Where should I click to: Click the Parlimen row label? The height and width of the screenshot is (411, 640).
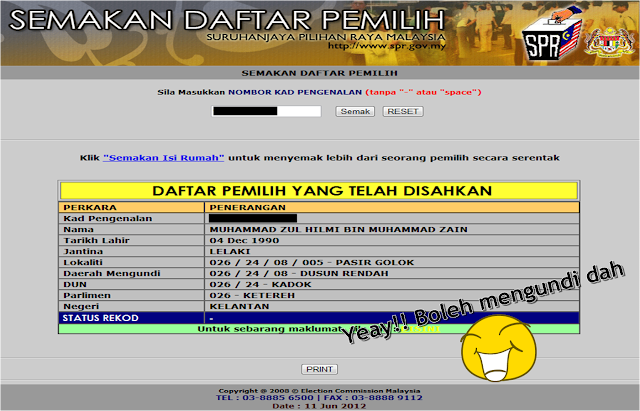(87, 295)
